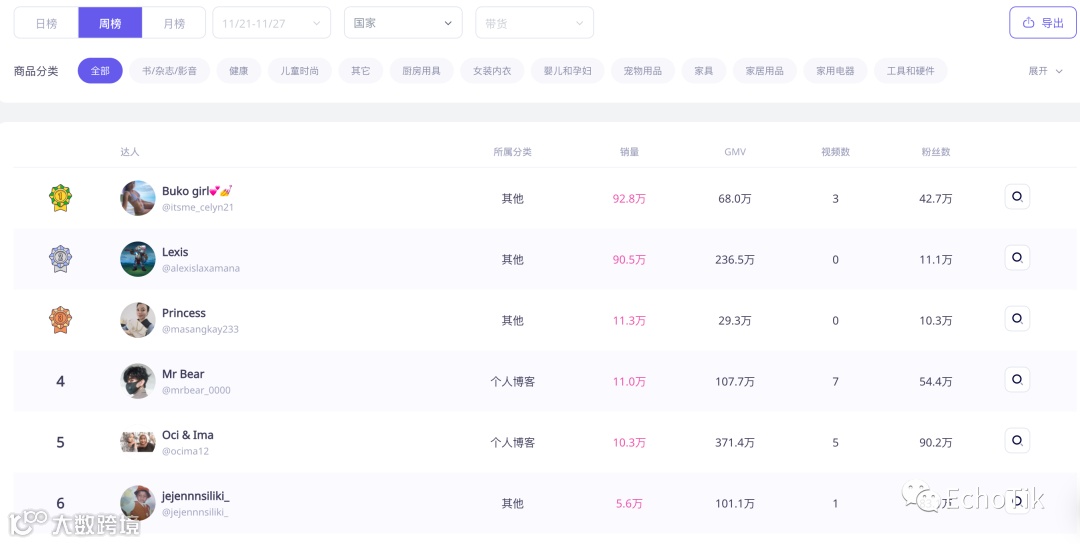Switch to the 日榜 tab
This screenshot has width=1080, height=544.
point(46,23)
